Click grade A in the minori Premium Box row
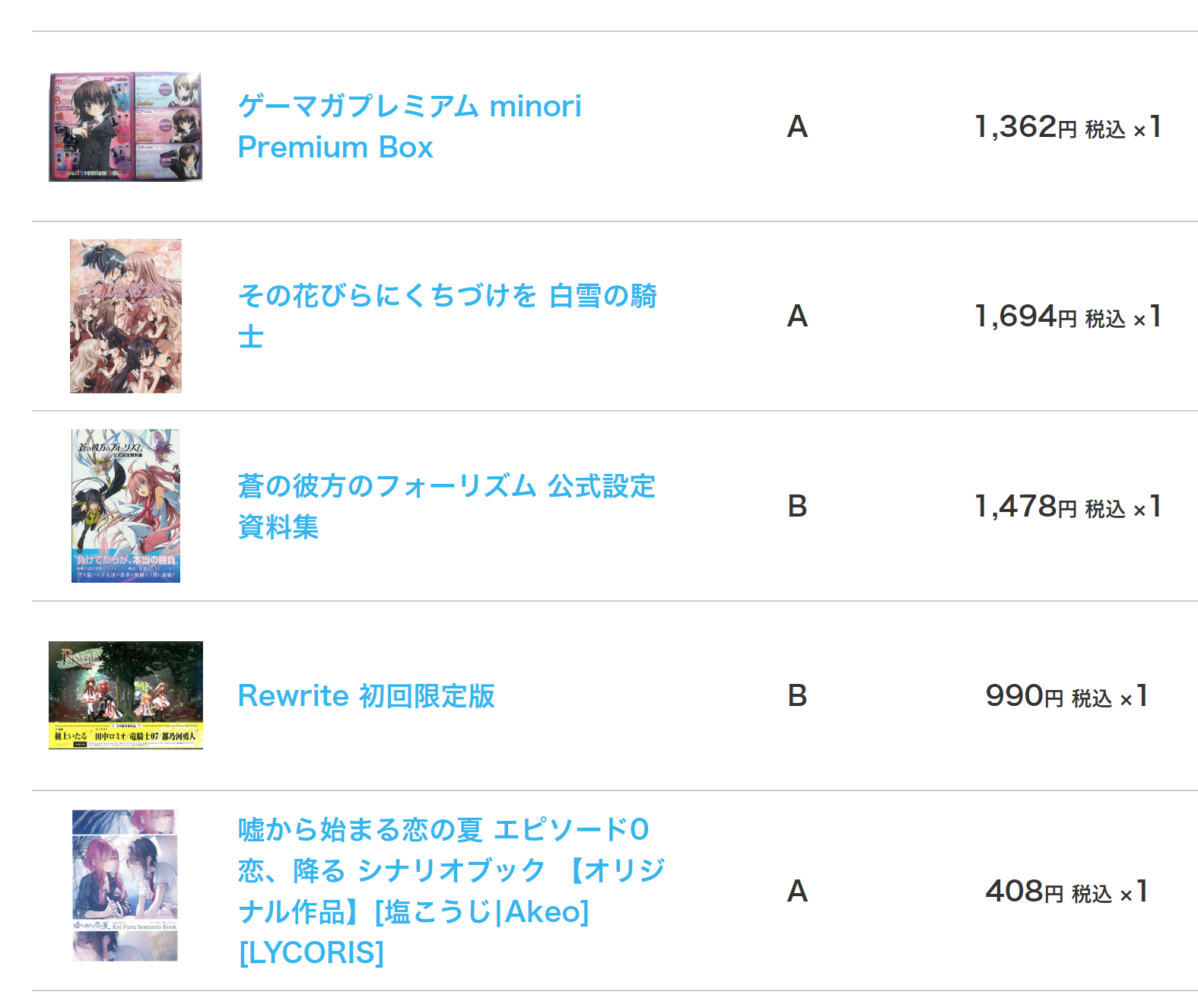Screen dimensions: 1198x1008 click(x=797, y=127)
